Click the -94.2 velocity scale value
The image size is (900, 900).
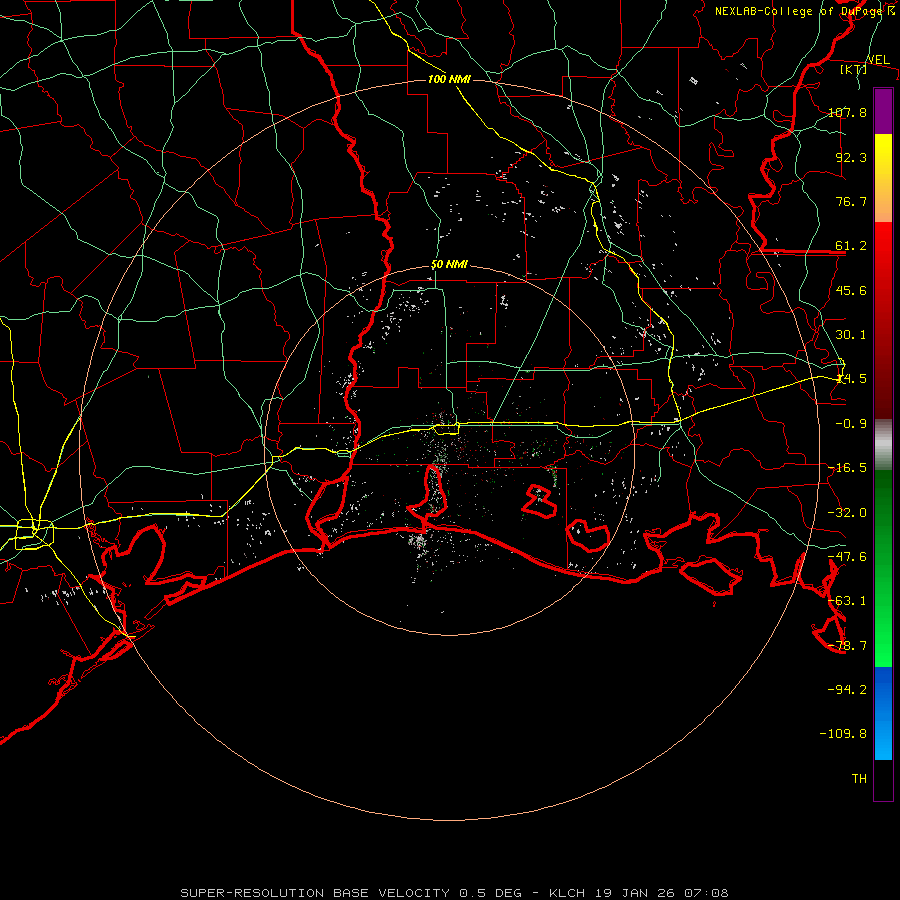tap(847, 689)
